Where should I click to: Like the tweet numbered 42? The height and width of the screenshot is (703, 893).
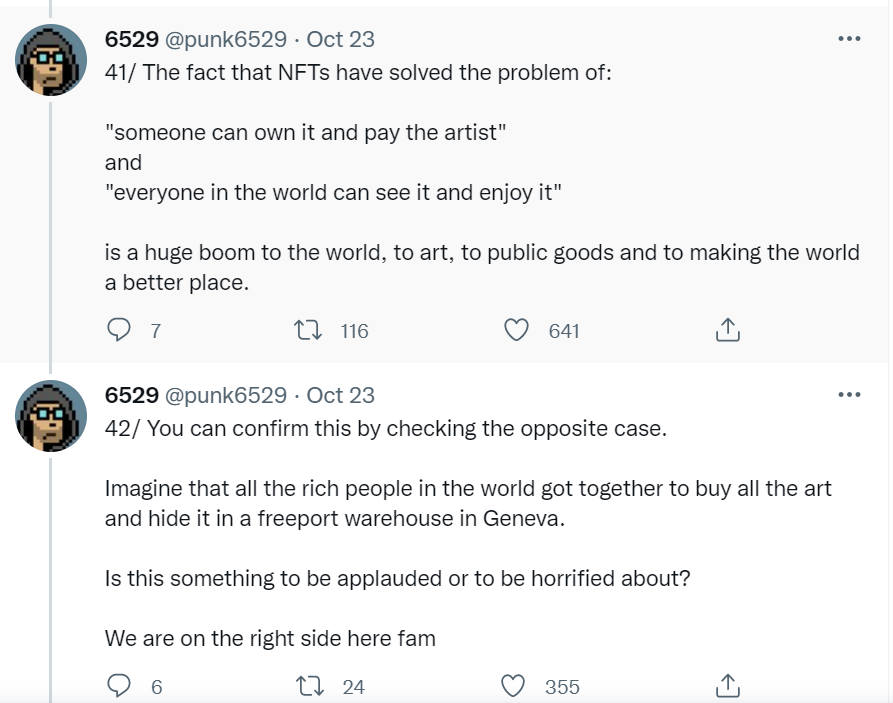pos(514,686)
